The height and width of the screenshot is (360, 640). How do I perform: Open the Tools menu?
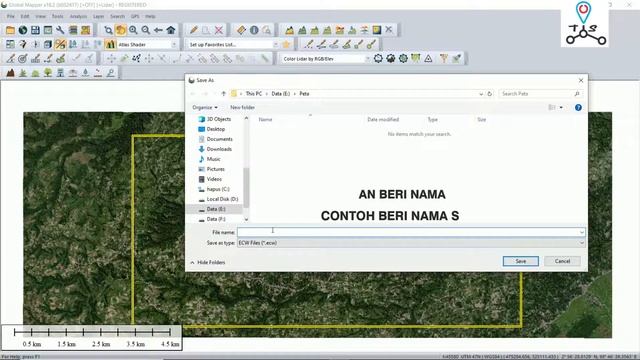point(58,16)
